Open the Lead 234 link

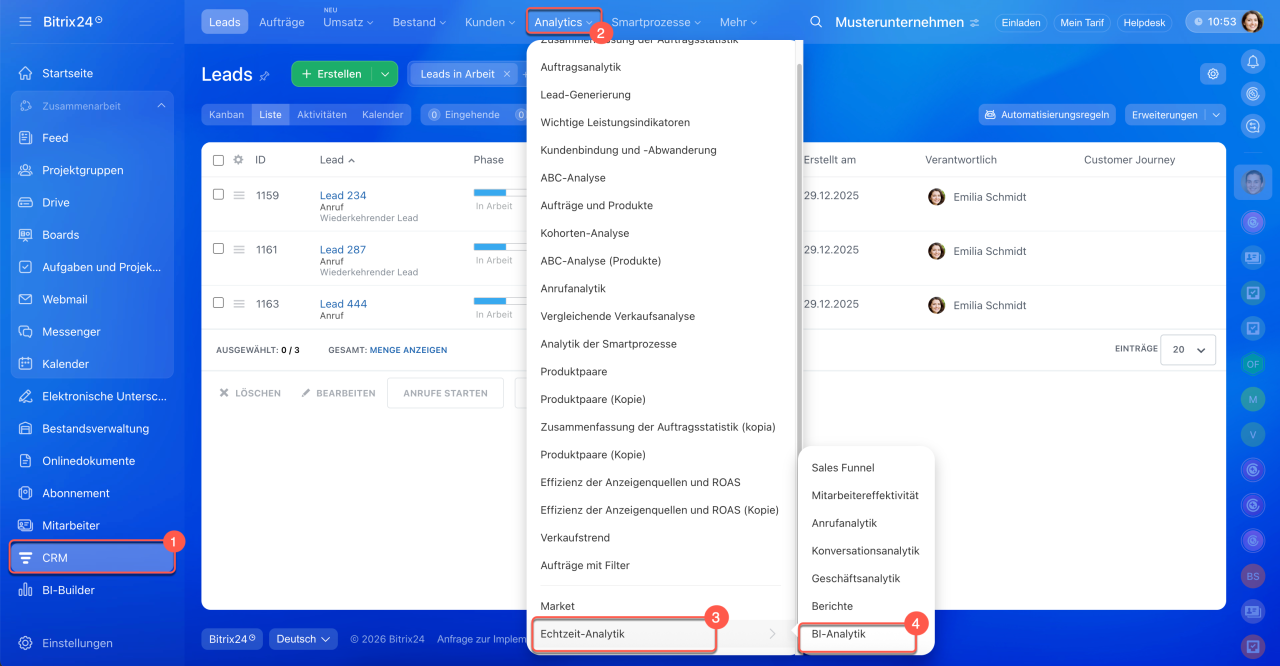tap(343, 196)
